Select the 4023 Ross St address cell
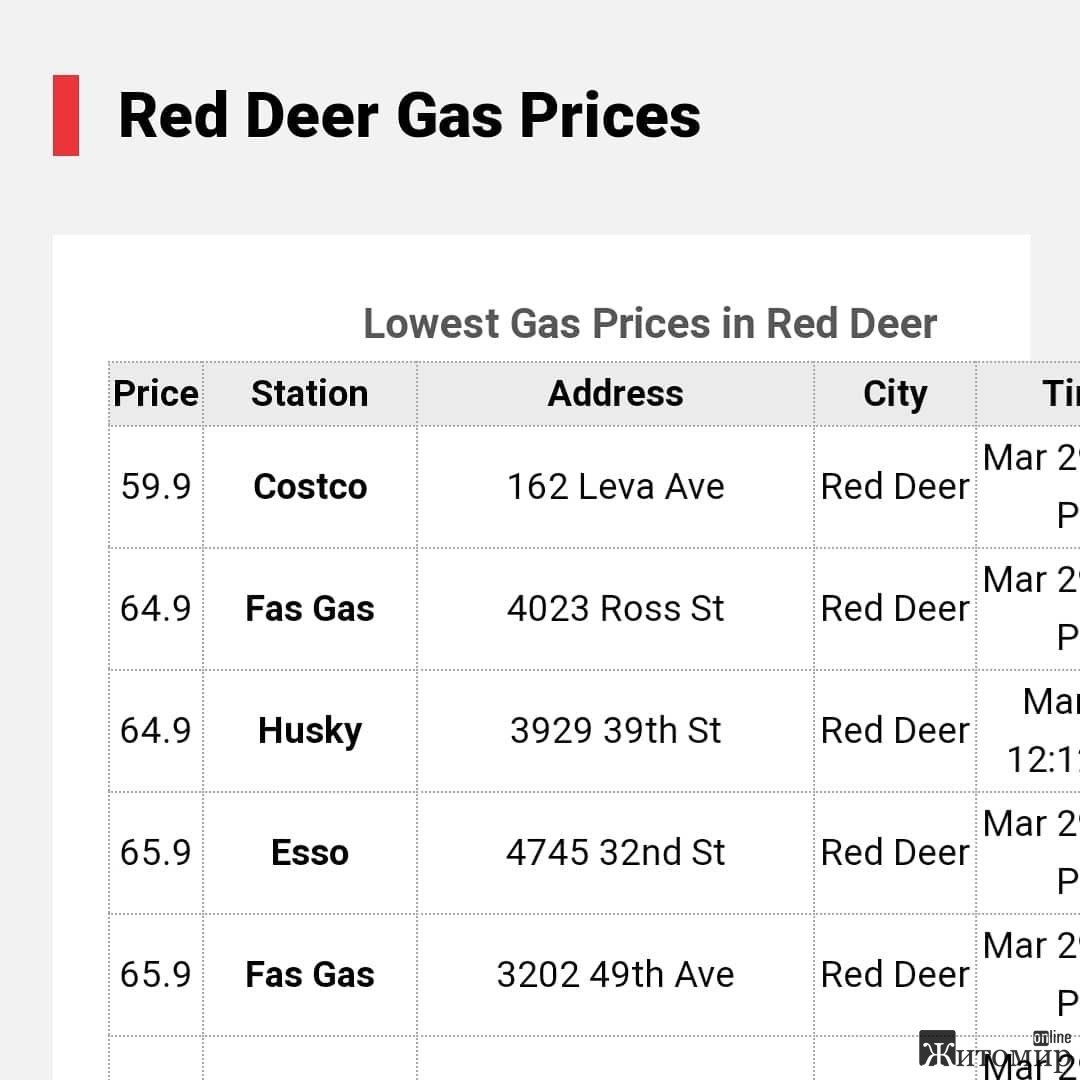 [616, 609]
